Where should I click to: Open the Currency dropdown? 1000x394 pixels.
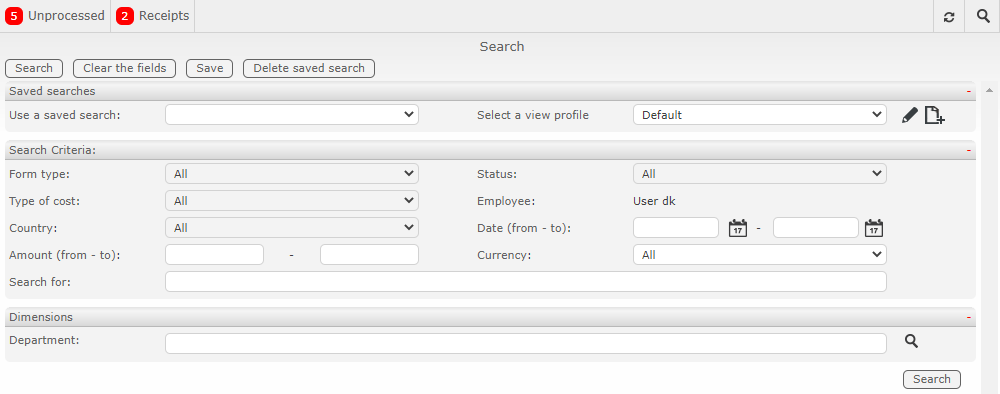point(760,254)
